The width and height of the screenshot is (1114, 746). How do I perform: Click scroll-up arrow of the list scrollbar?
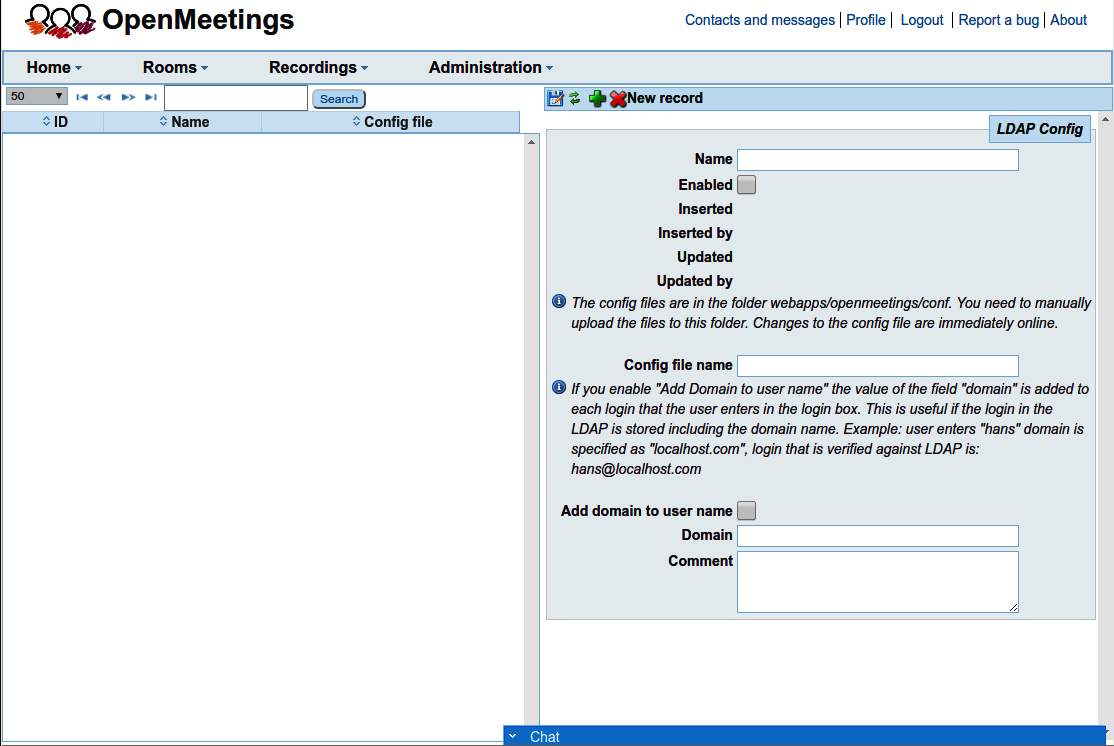tap(531, 142)
